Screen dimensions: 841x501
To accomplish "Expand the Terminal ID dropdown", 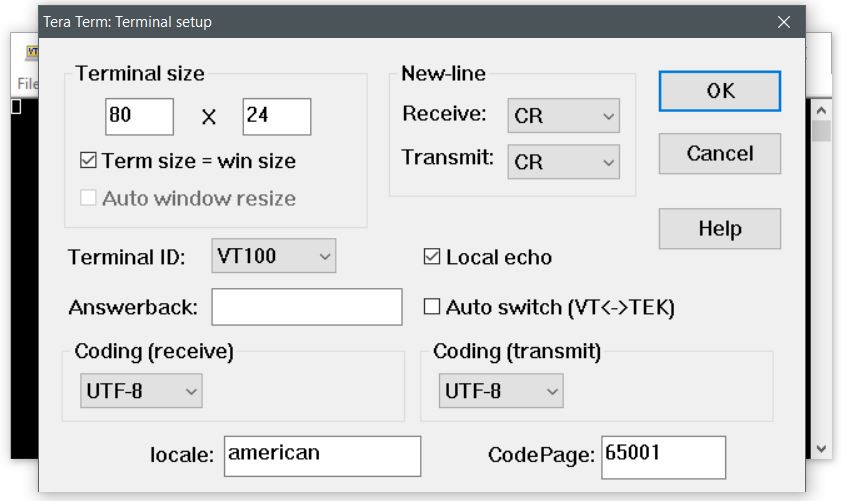I will coord(274,256).
